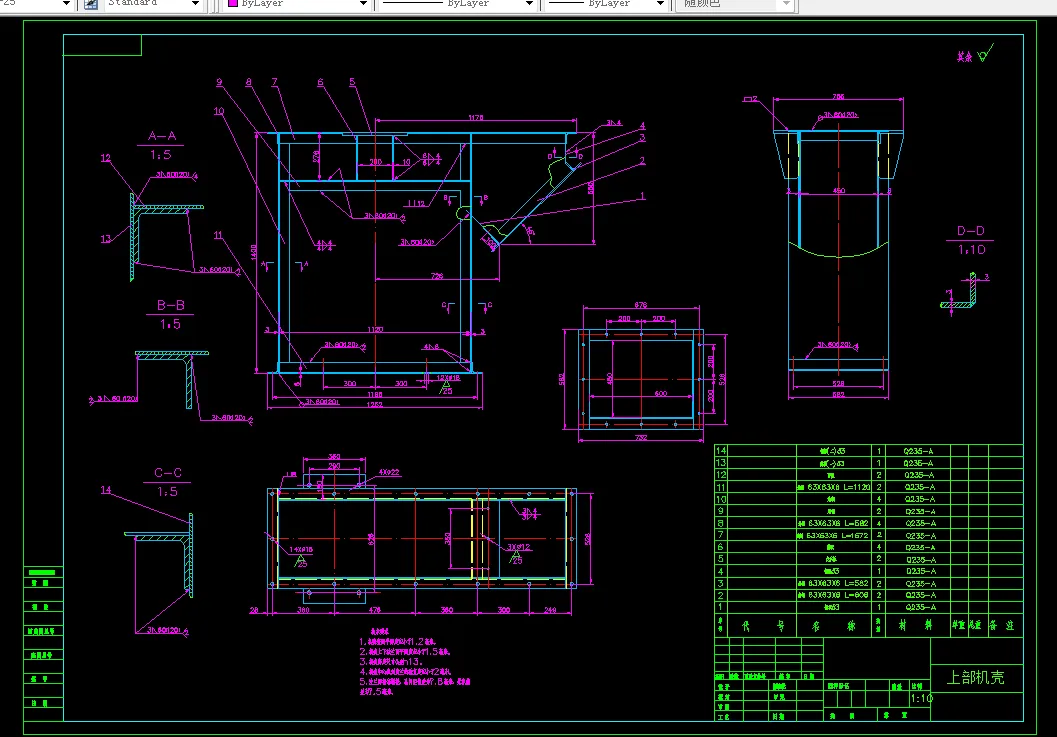Select the 1:10 scale under D—D
The width and height of the screenshot is (1057, 737).
971,250
